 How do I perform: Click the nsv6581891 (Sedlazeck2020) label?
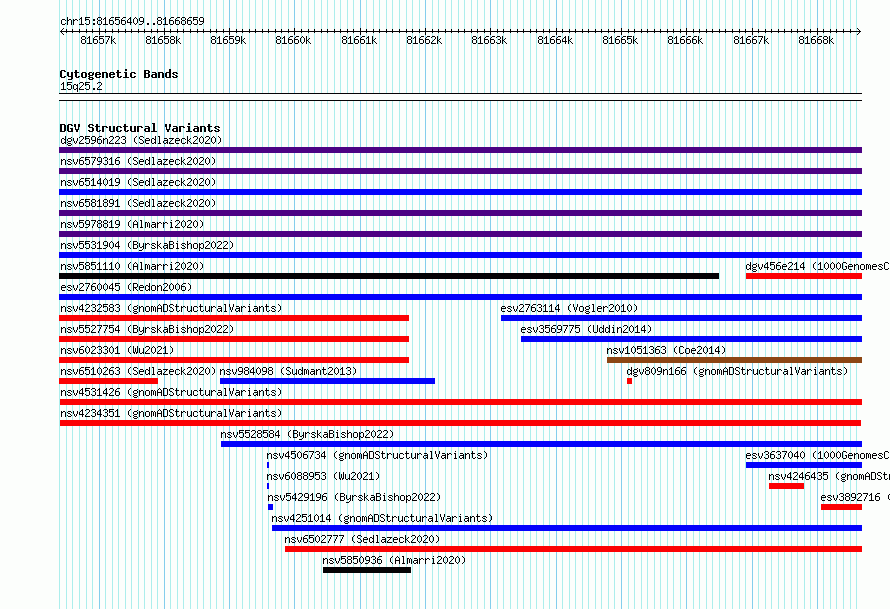138,203
